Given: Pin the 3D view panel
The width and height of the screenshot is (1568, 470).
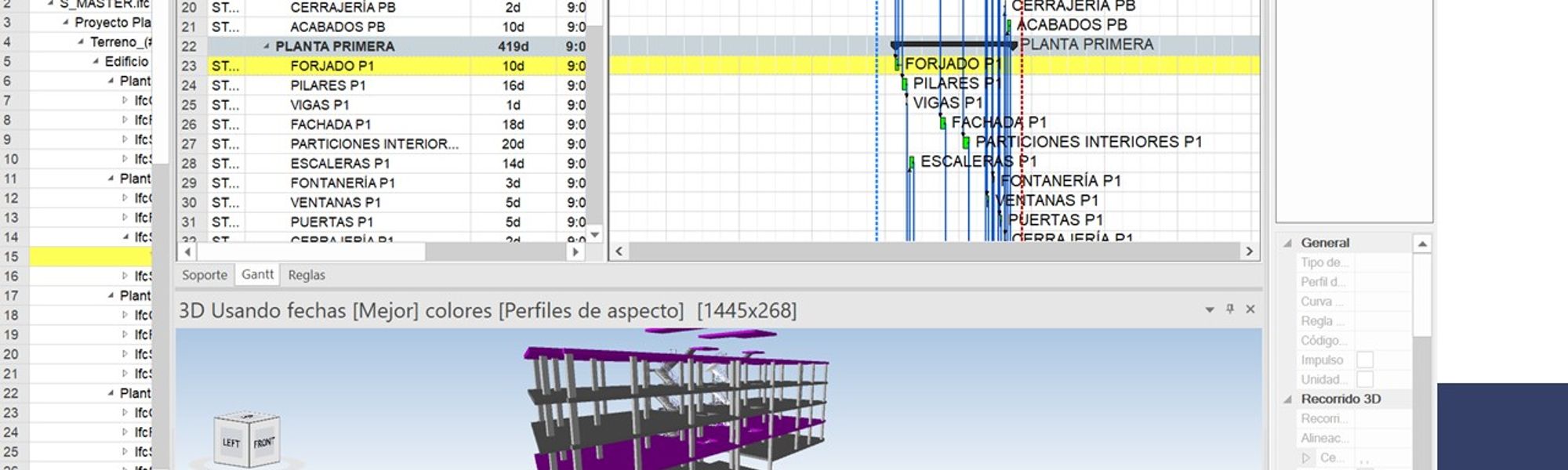Looking at the screenshot, I should pos(1230,309).
